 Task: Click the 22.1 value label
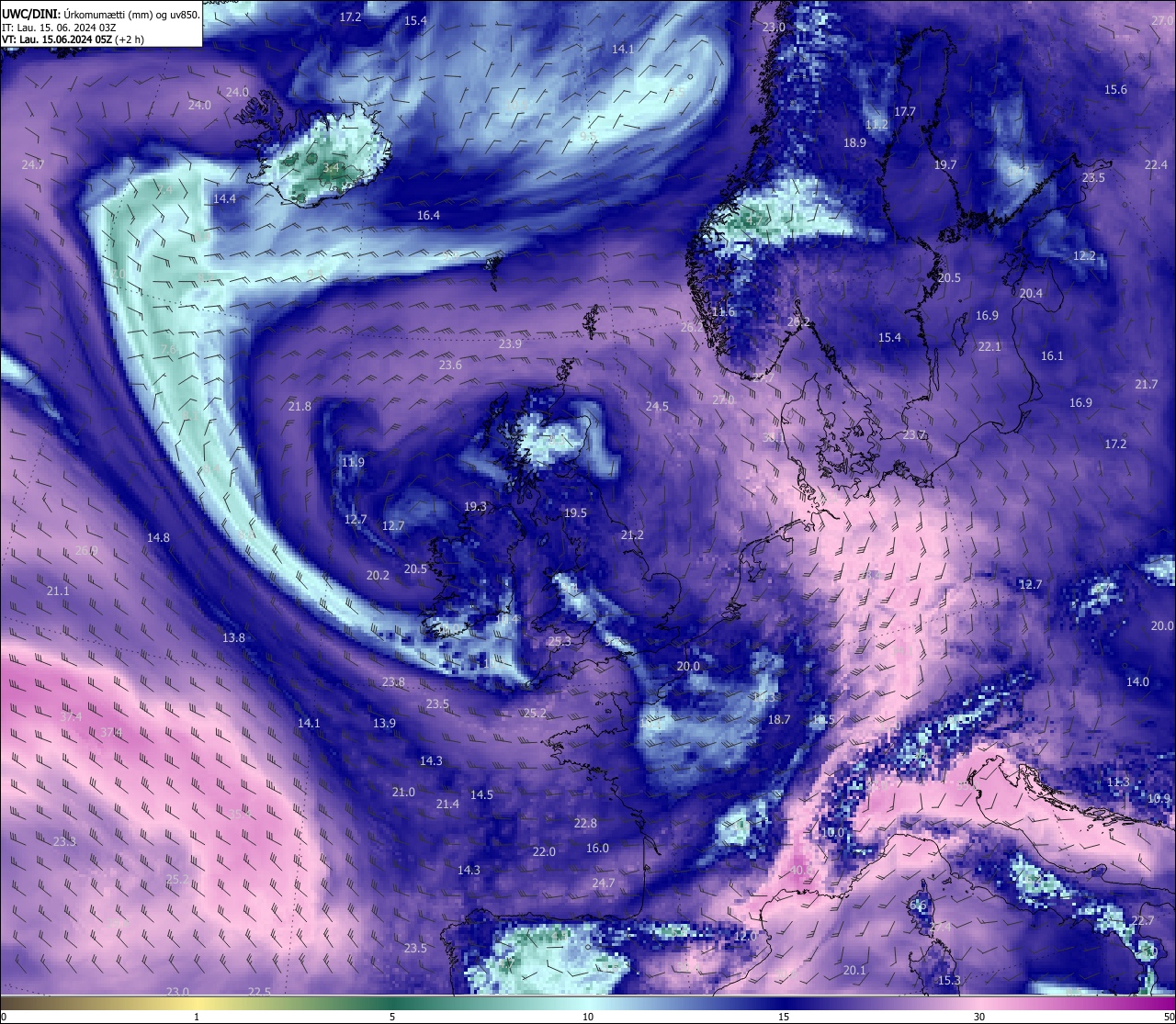point(989,347)
